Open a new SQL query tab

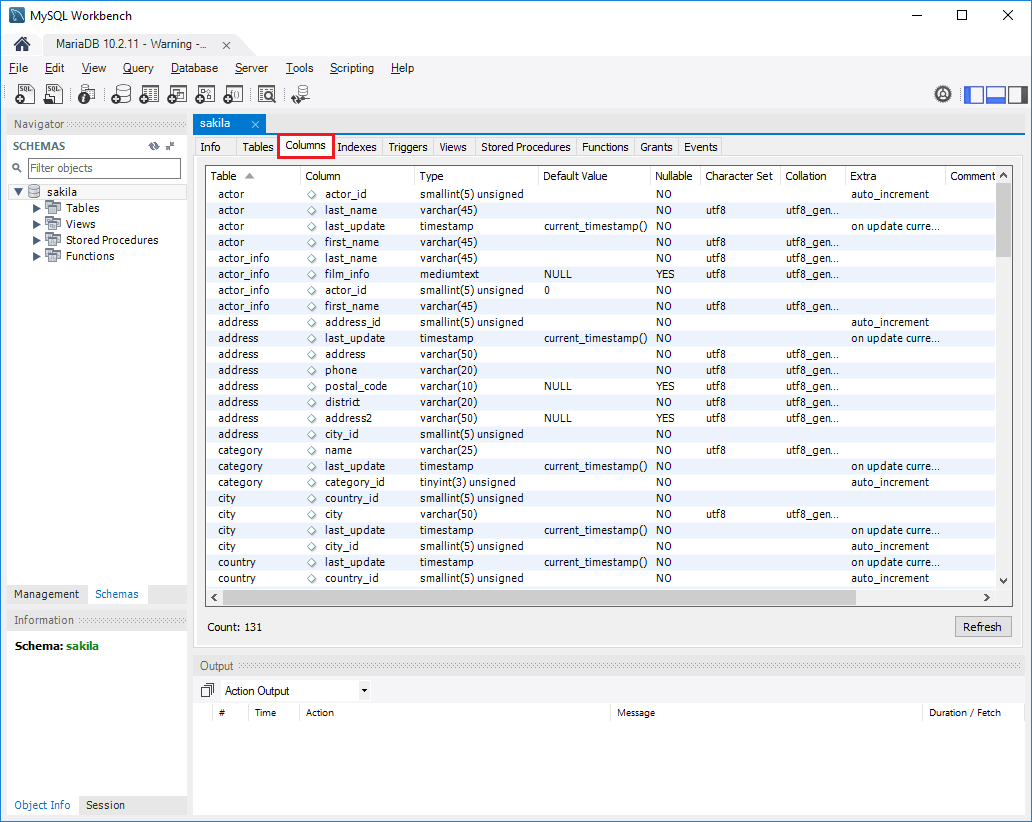[25, 94]
